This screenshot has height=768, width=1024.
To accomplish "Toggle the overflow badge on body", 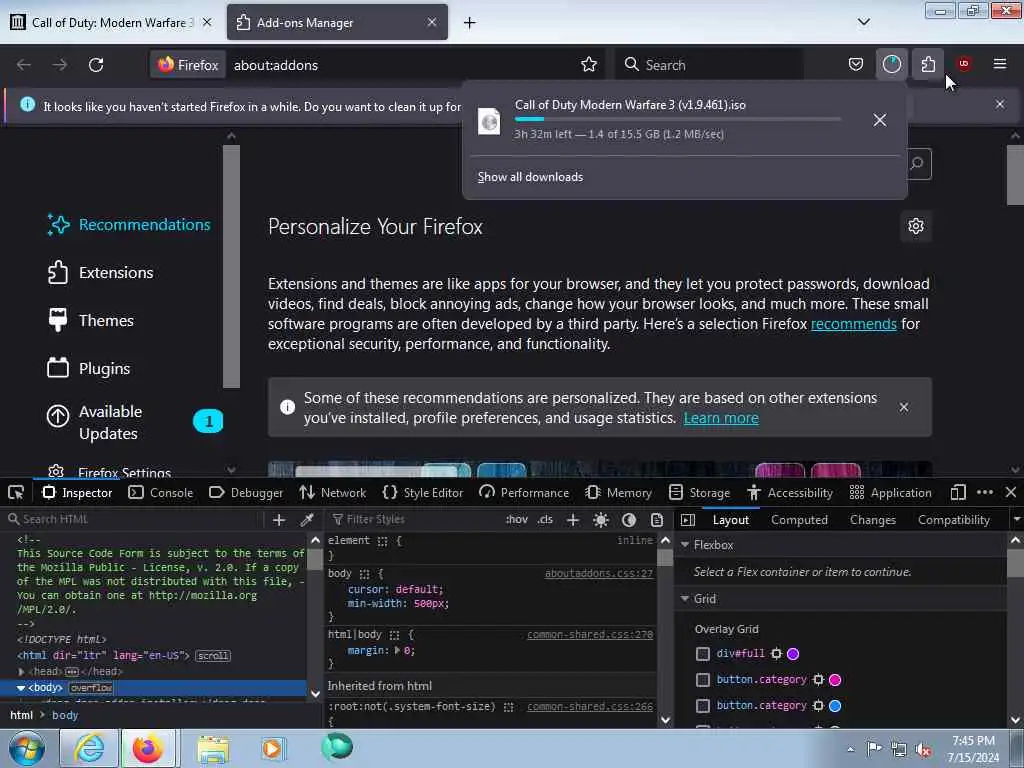I will point(91,688).
